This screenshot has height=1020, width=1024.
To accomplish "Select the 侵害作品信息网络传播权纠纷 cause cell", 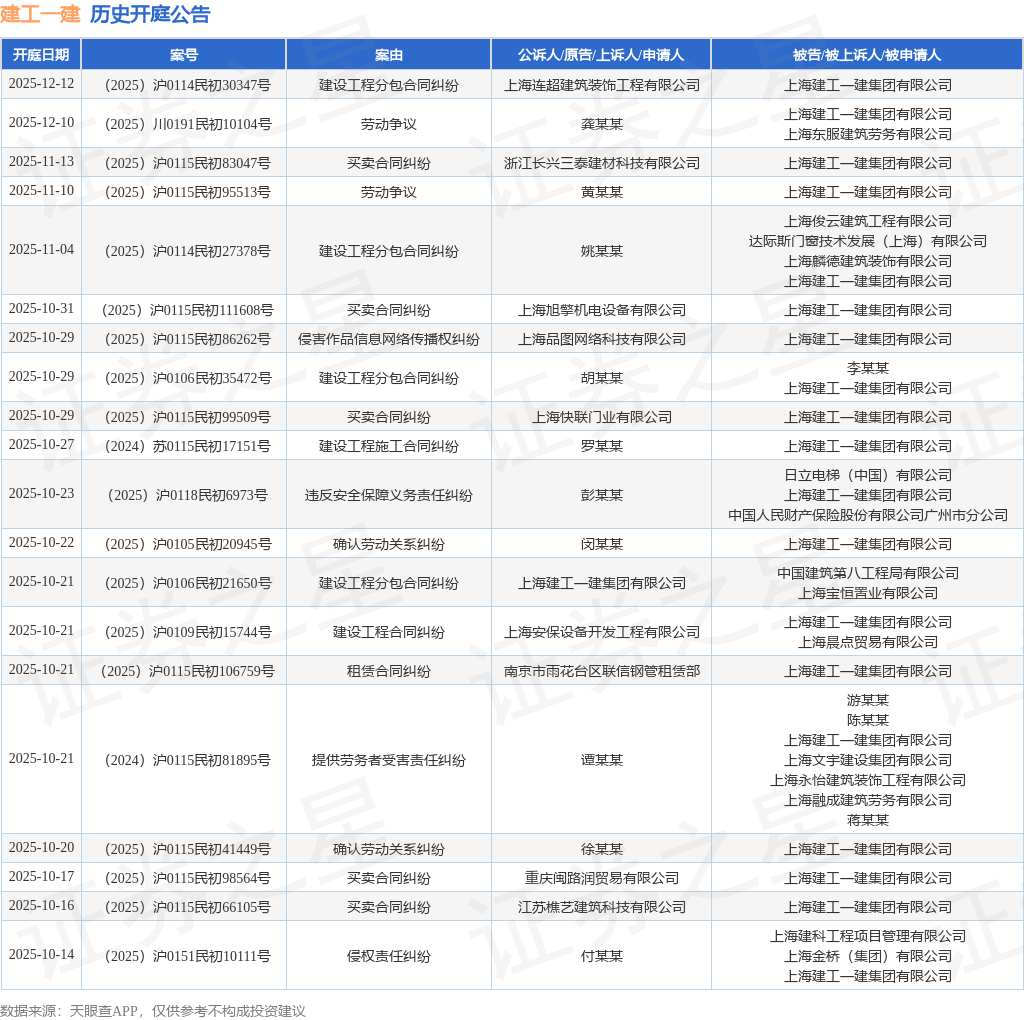I will 388,339.
